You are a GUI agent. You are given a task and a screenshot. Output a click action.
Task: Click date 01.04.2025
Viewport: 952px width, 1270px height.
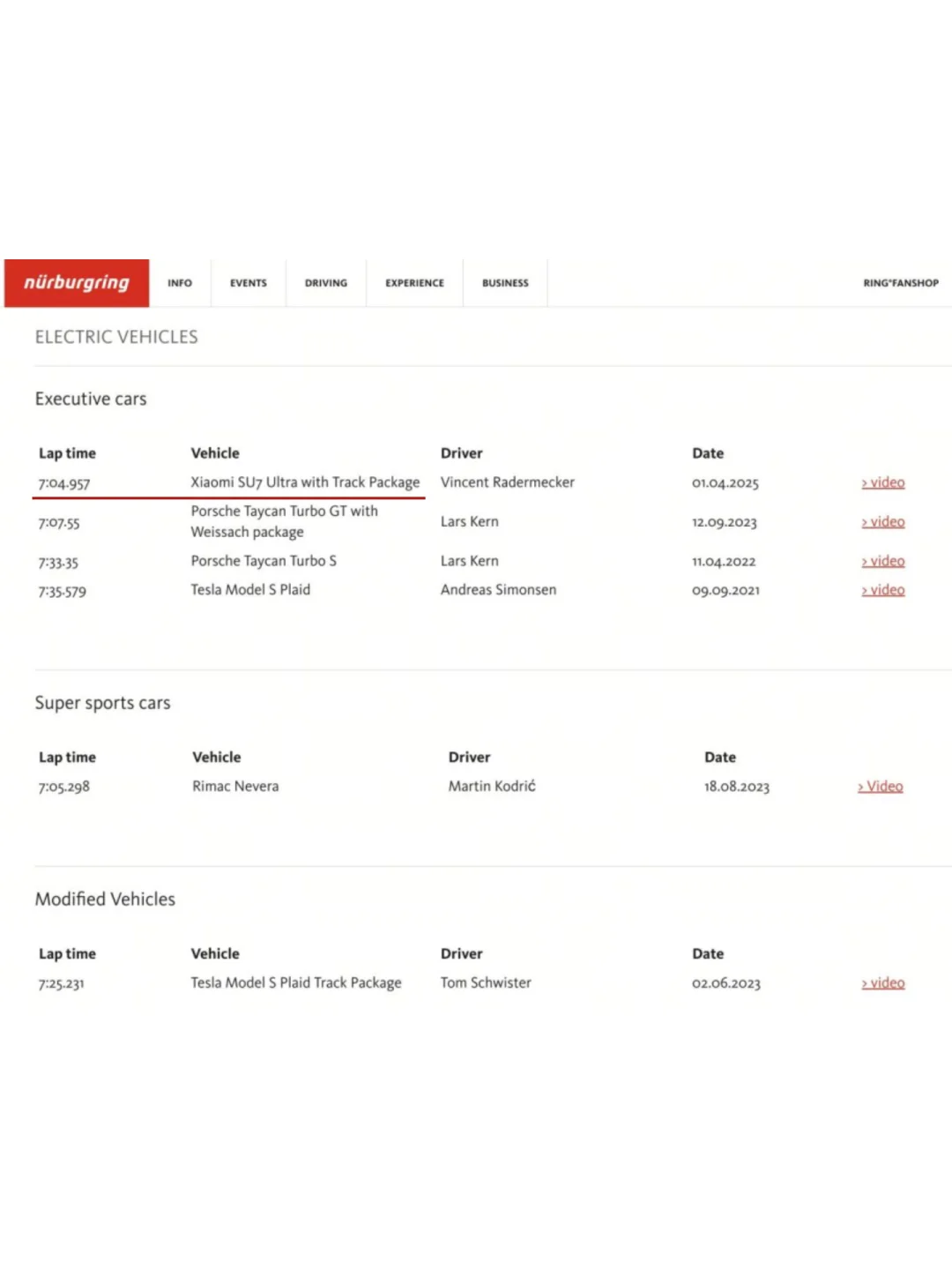725,483
